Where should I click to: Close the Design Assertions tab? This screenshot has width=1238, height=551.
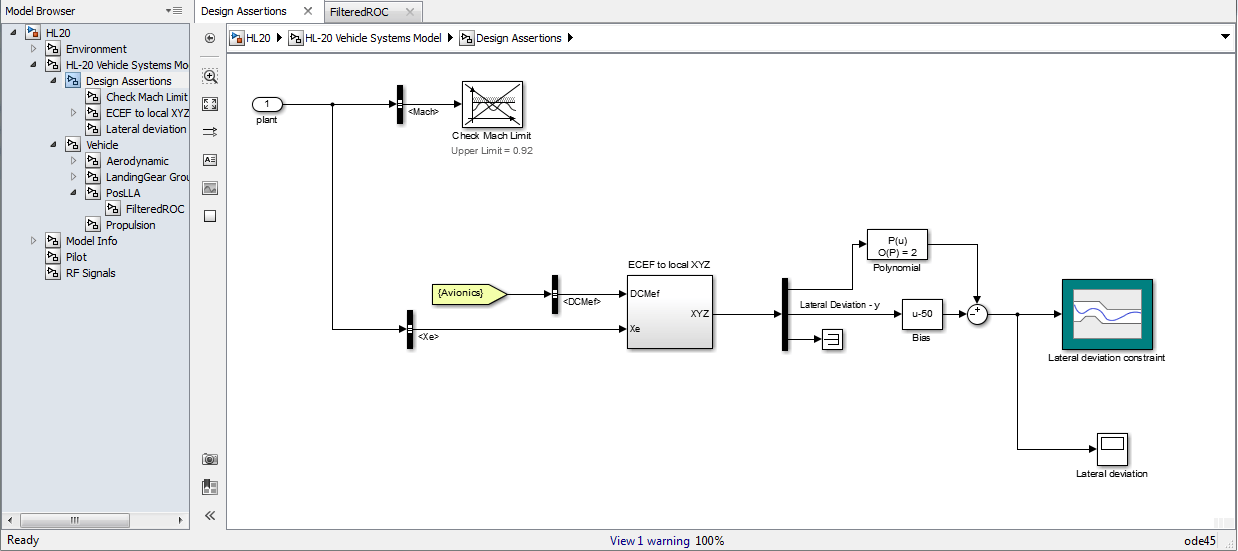click(x=308, y=12)
